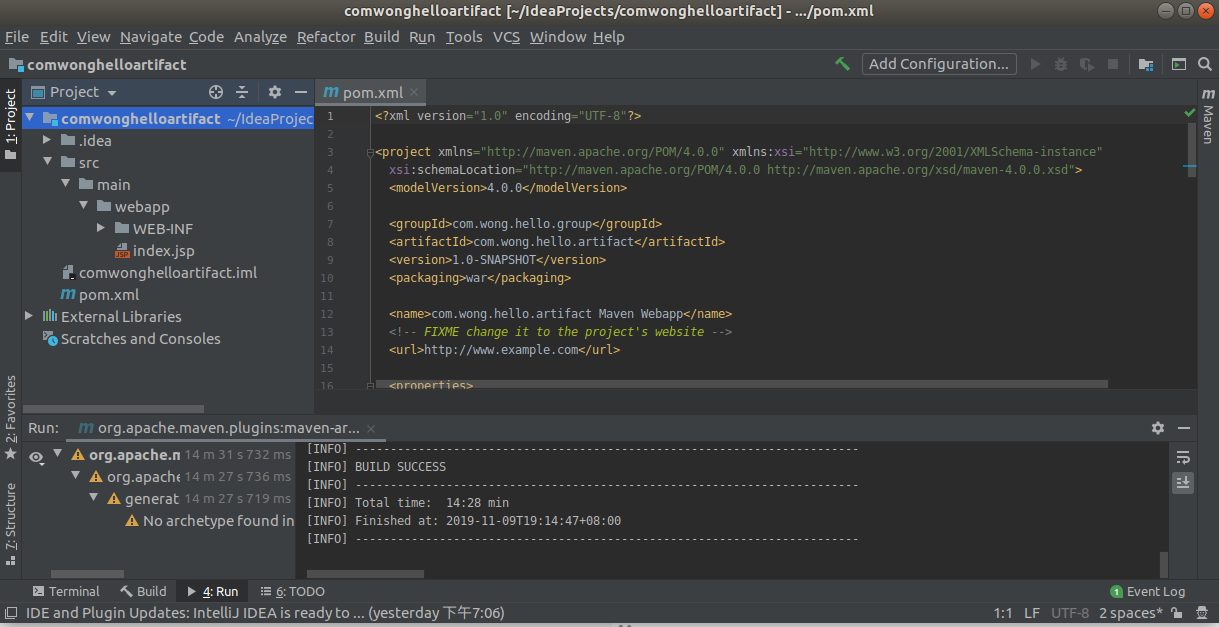Screen dimensions: 1219x627
Task: Click the Run console vertical scrollbar
Action: (x=1163, y=565)
